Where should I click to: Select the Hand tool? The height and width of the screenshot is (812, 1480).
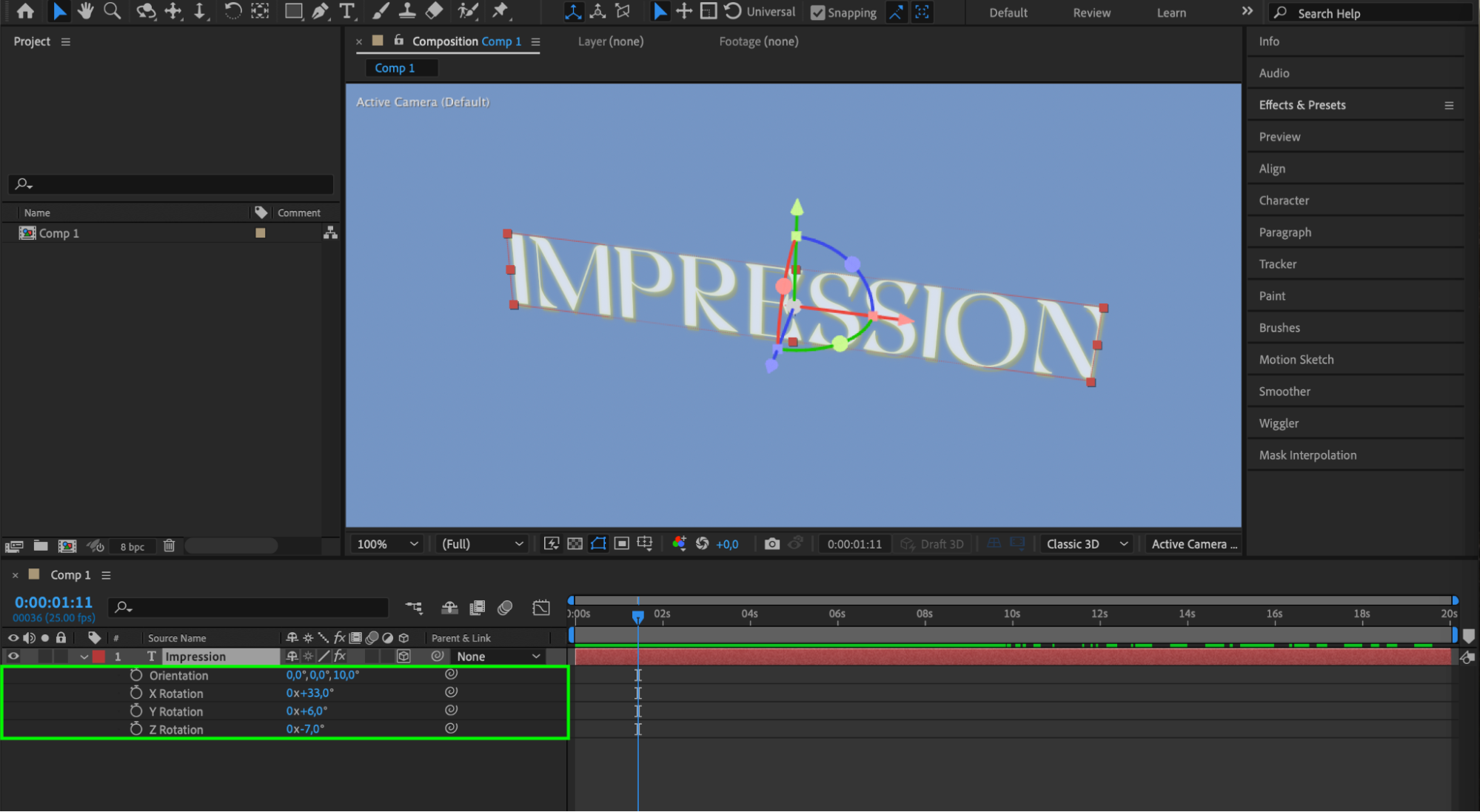(x=86, y=11)
